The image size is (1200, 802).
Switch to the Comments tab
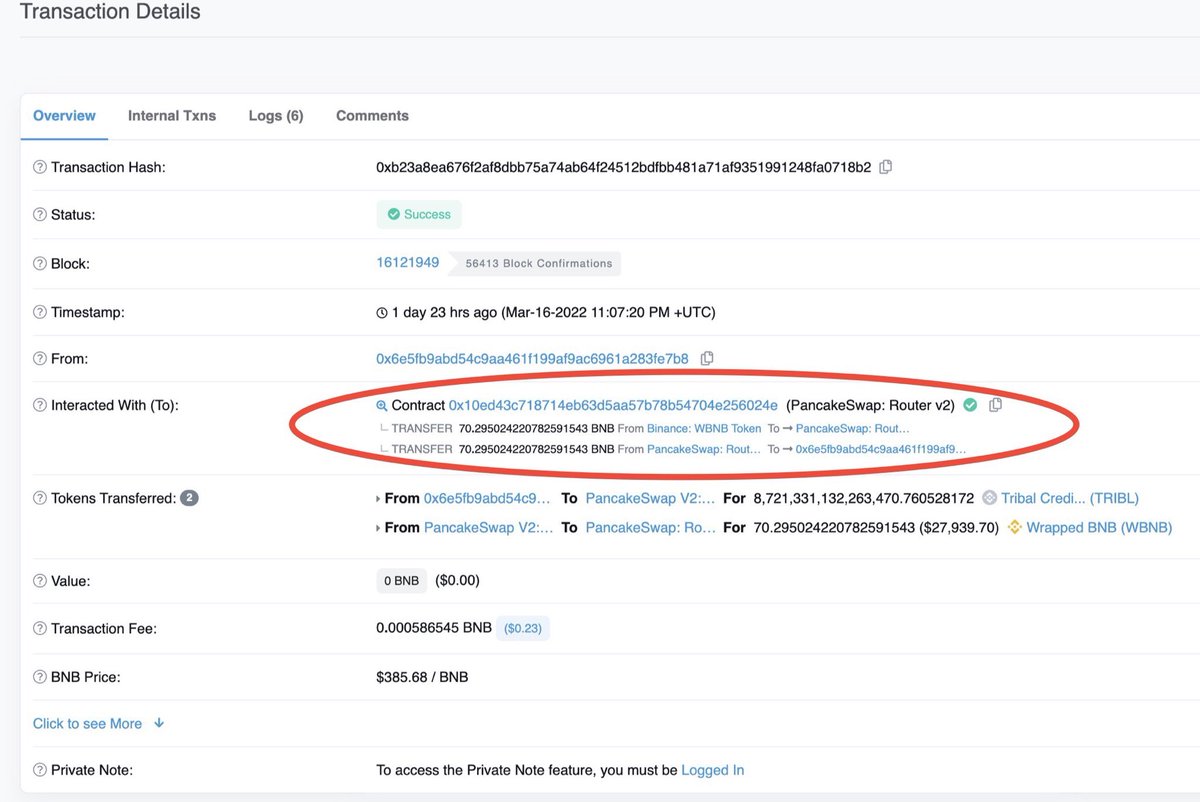[x=372, y=116]
